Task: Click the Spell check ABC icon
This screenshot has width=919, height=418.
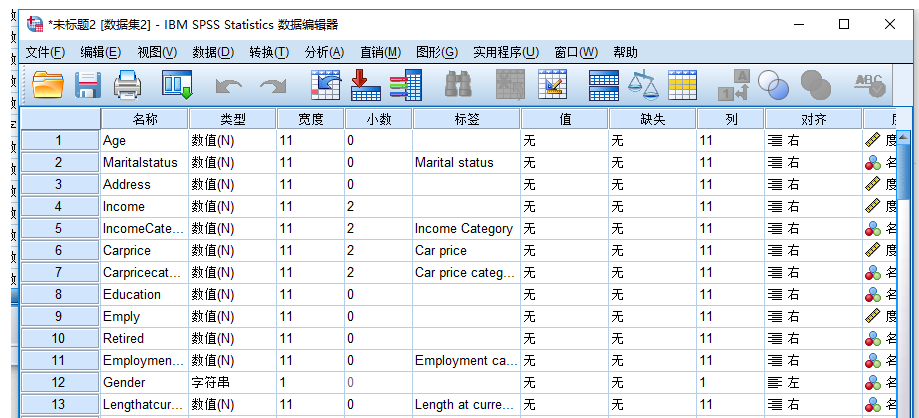Action: click(869, 85)
